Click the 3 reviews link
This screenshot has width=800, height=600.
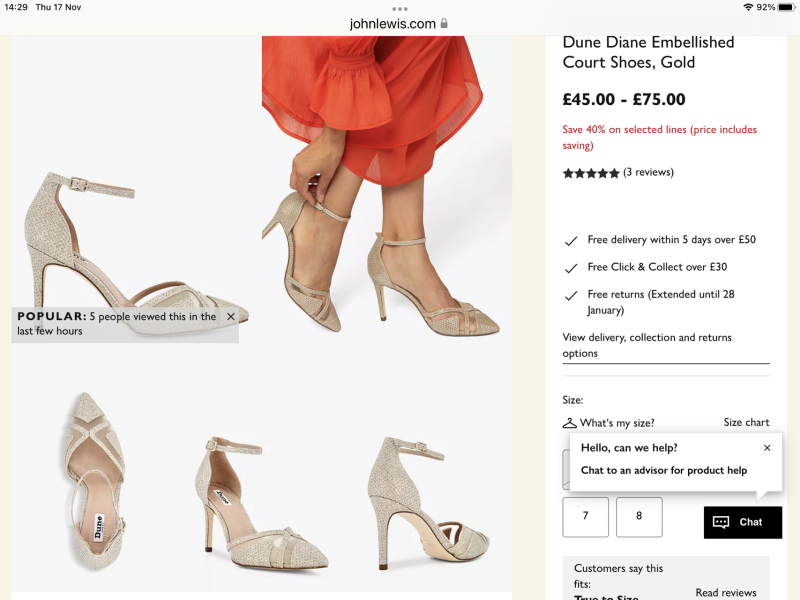pos(646,172)
